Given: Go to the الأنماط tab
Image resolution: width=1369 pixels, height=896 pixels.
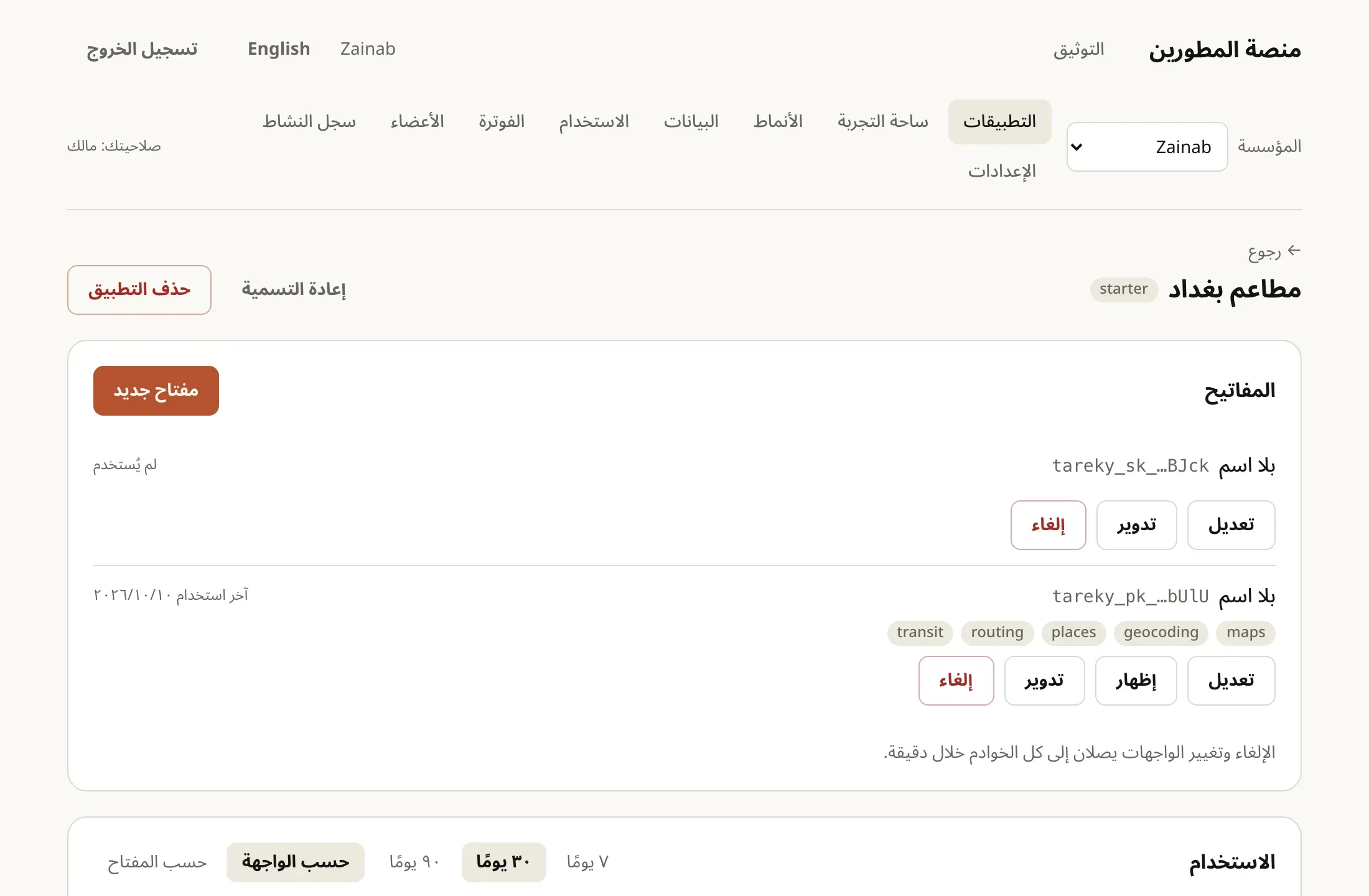Looking at the screenshot, I should click(778, 122).
